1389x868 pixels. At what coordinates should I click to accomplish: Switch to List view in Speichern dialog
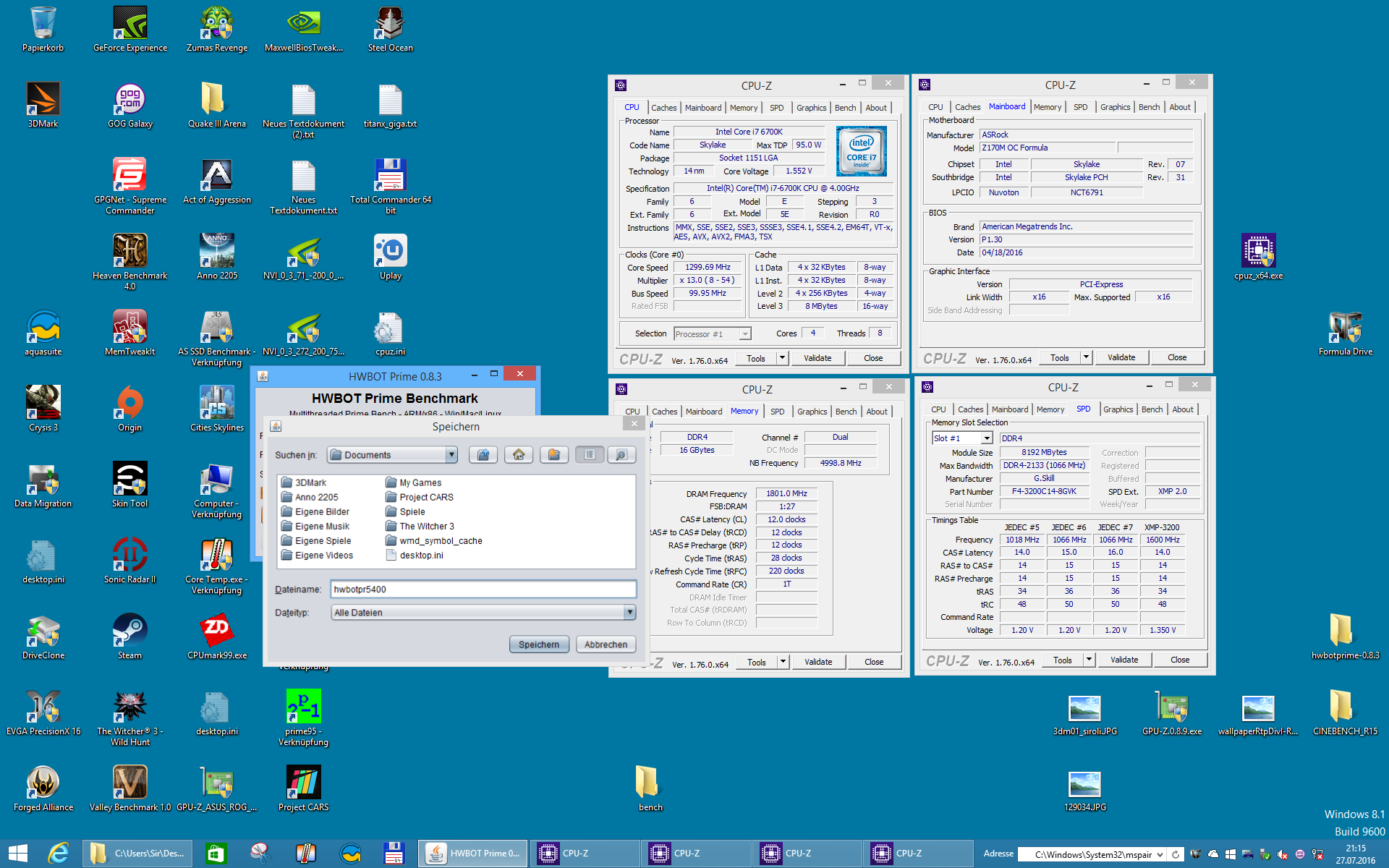pos(590,455)
